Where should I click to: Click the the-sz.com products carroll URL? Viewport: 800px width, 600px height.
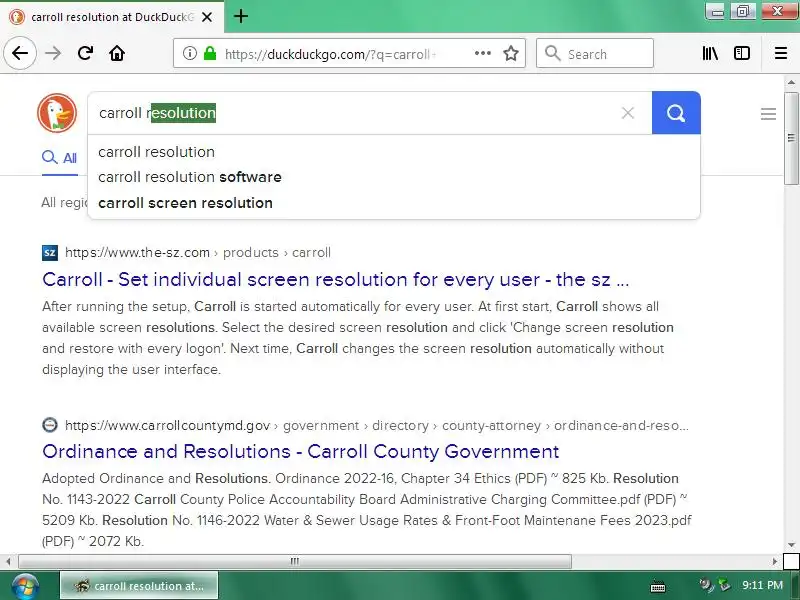coord(198,253)
